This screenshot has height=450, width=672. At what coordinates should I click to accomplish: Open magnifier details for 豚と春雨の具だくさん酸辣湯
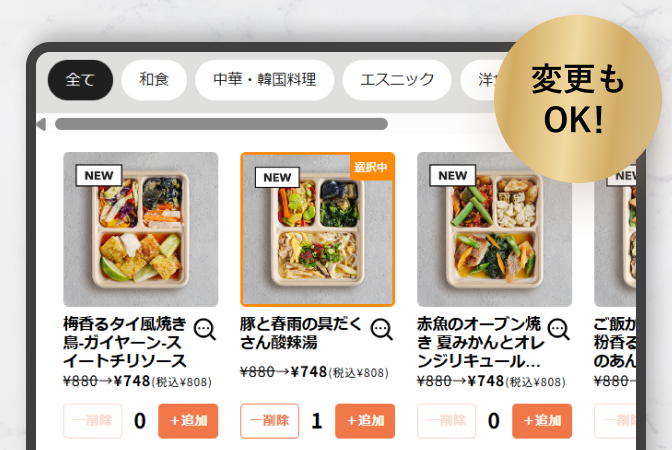(x=381, y=330)
